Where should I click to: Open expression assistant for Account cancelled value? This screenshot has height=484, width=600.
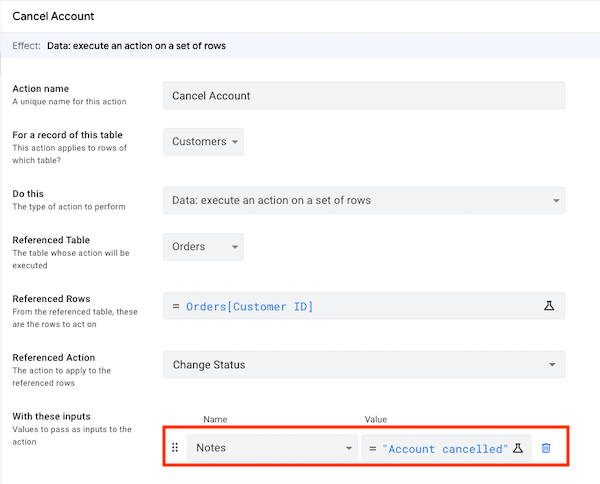coord(518,449)
